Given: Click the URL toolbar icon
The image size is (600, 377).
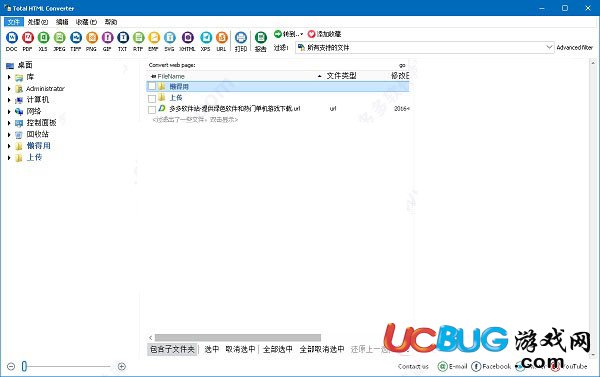Looking at the screenshot, I should [222, 41].
